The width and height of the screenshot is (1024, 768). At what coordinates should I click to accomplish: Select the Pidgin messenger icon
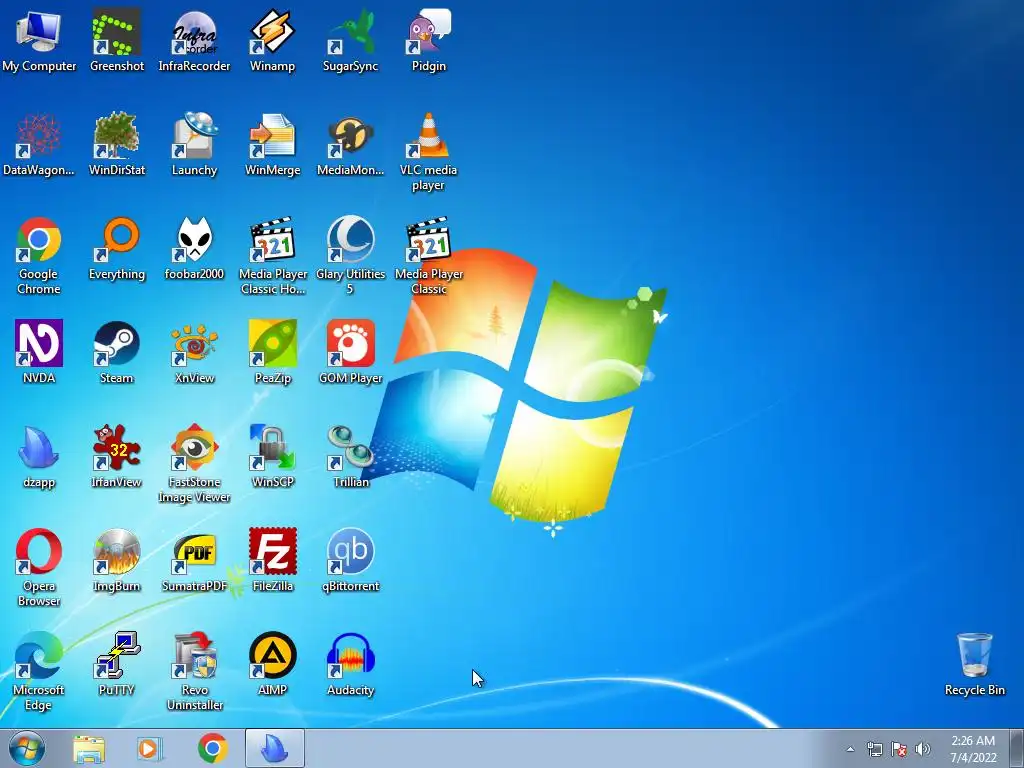click(x=428, y=33)
